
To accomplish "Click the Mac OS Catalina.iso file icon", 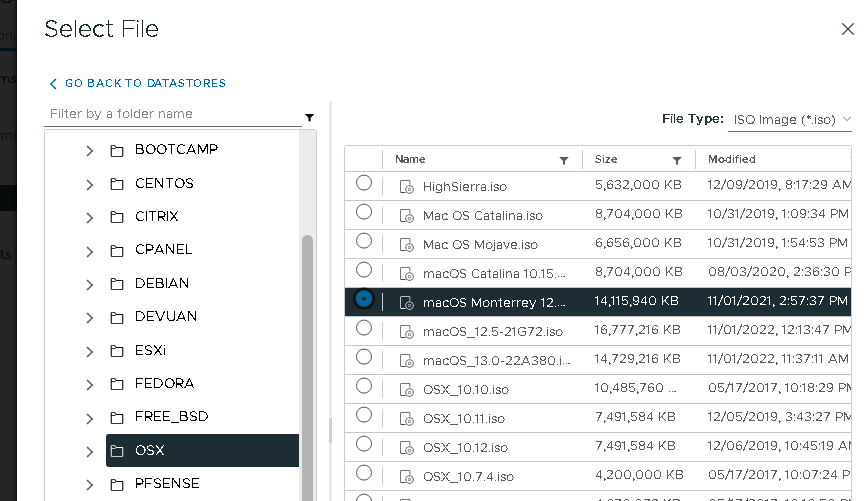I will [406, 216].
